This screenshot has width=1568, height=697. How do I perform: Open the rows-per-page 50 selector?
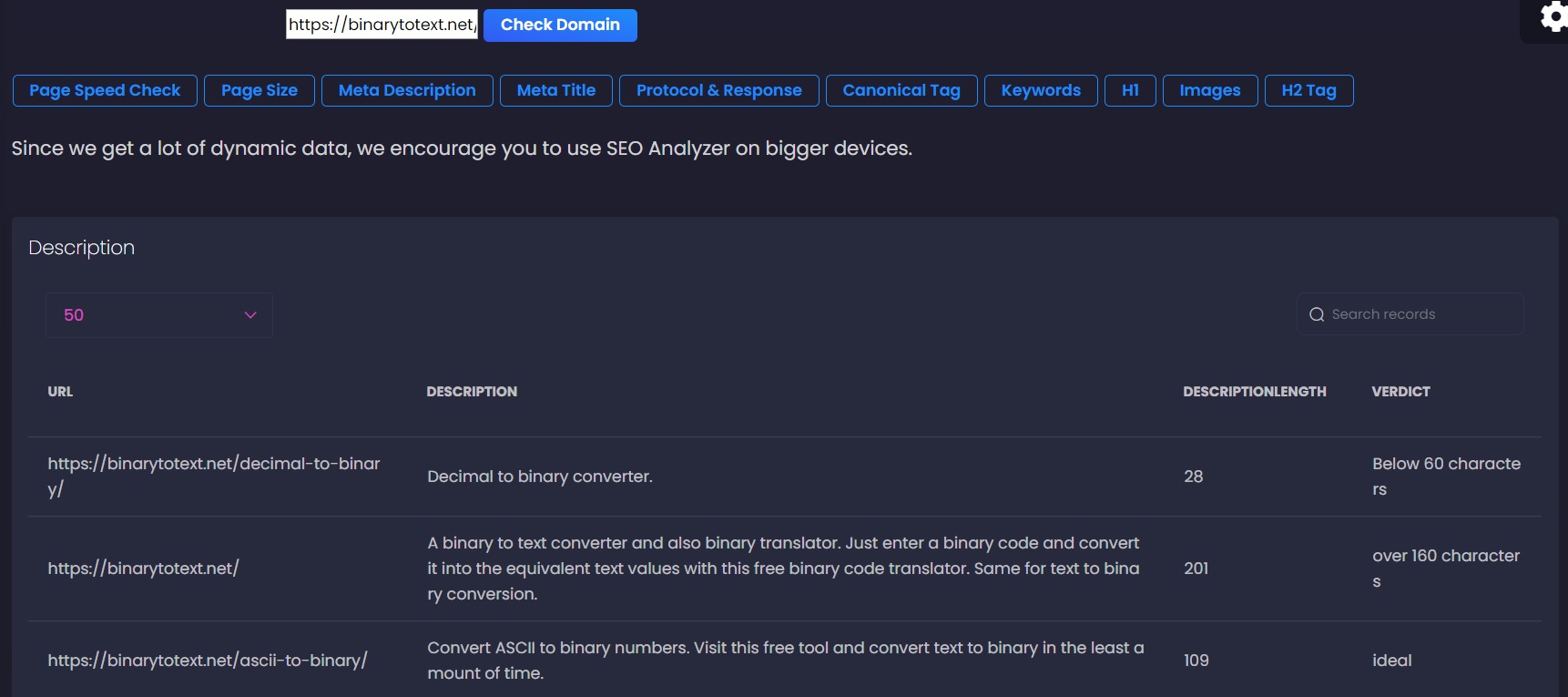158,315
